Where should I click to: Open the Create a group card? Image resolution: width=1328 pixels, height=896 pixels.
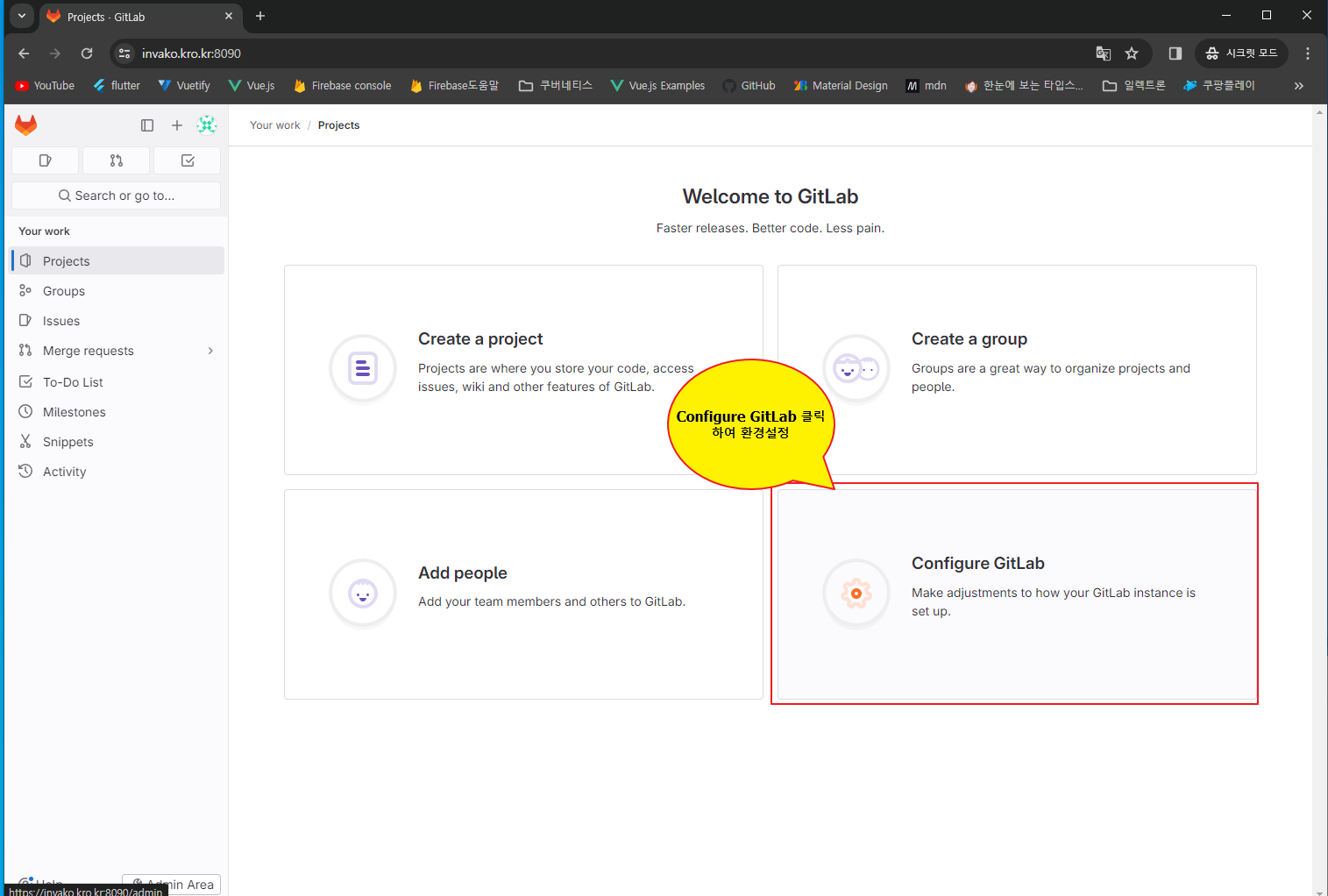tap(1017, 370)
